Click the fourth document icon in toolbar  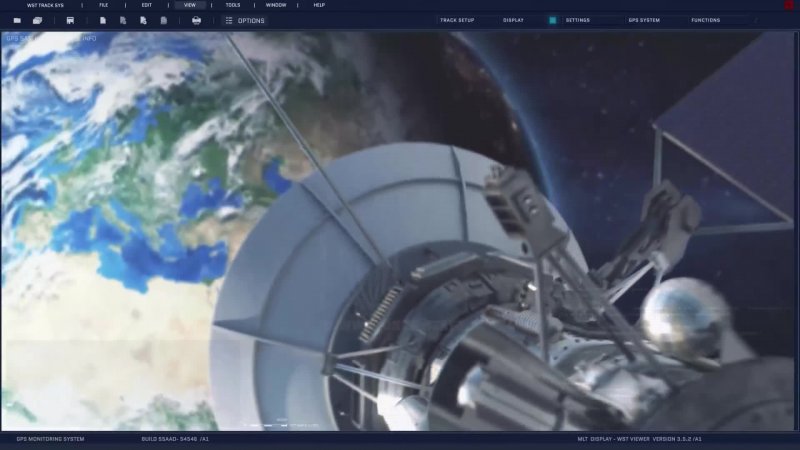coord(164,20)
